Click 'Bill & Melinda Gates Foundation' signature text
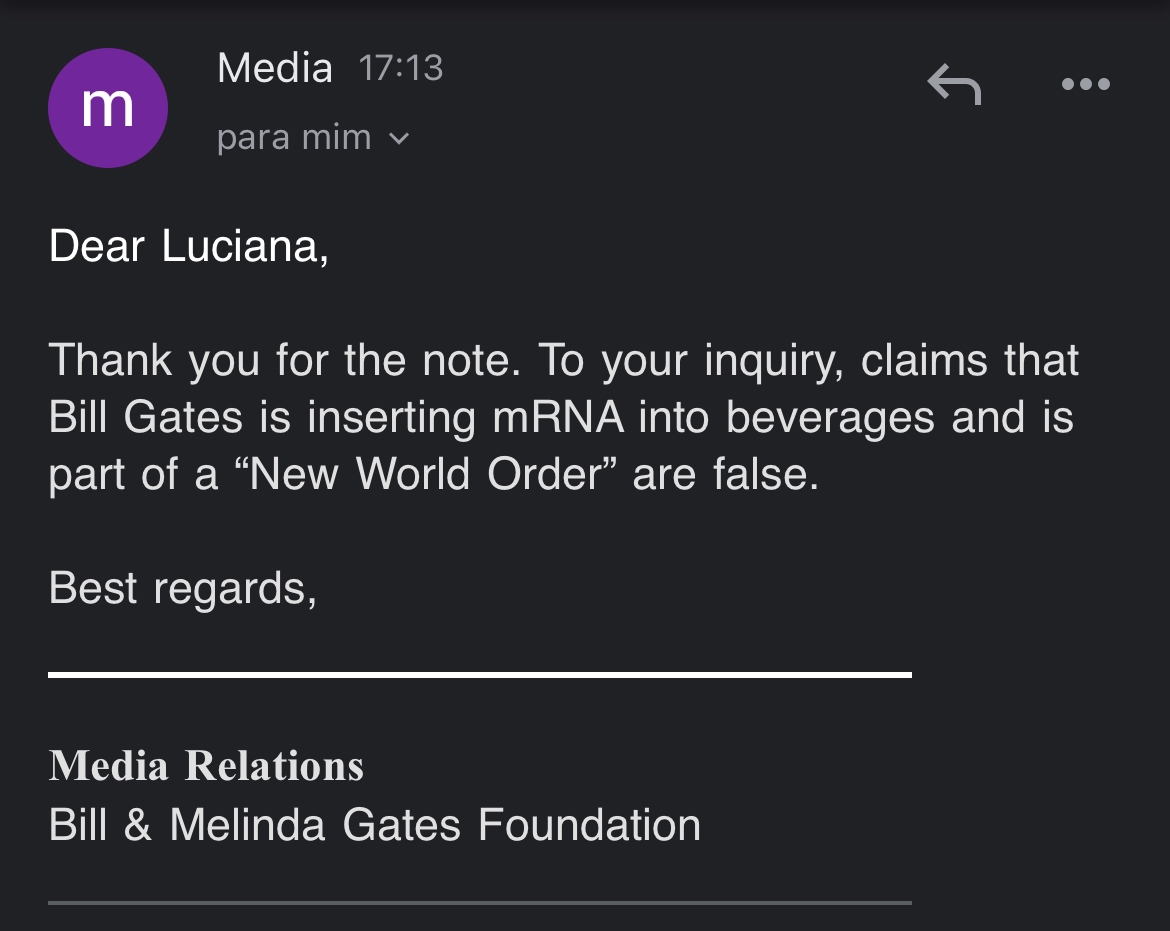The height and width of the screenshot is (931, 1170). click(x=375, y=825)
